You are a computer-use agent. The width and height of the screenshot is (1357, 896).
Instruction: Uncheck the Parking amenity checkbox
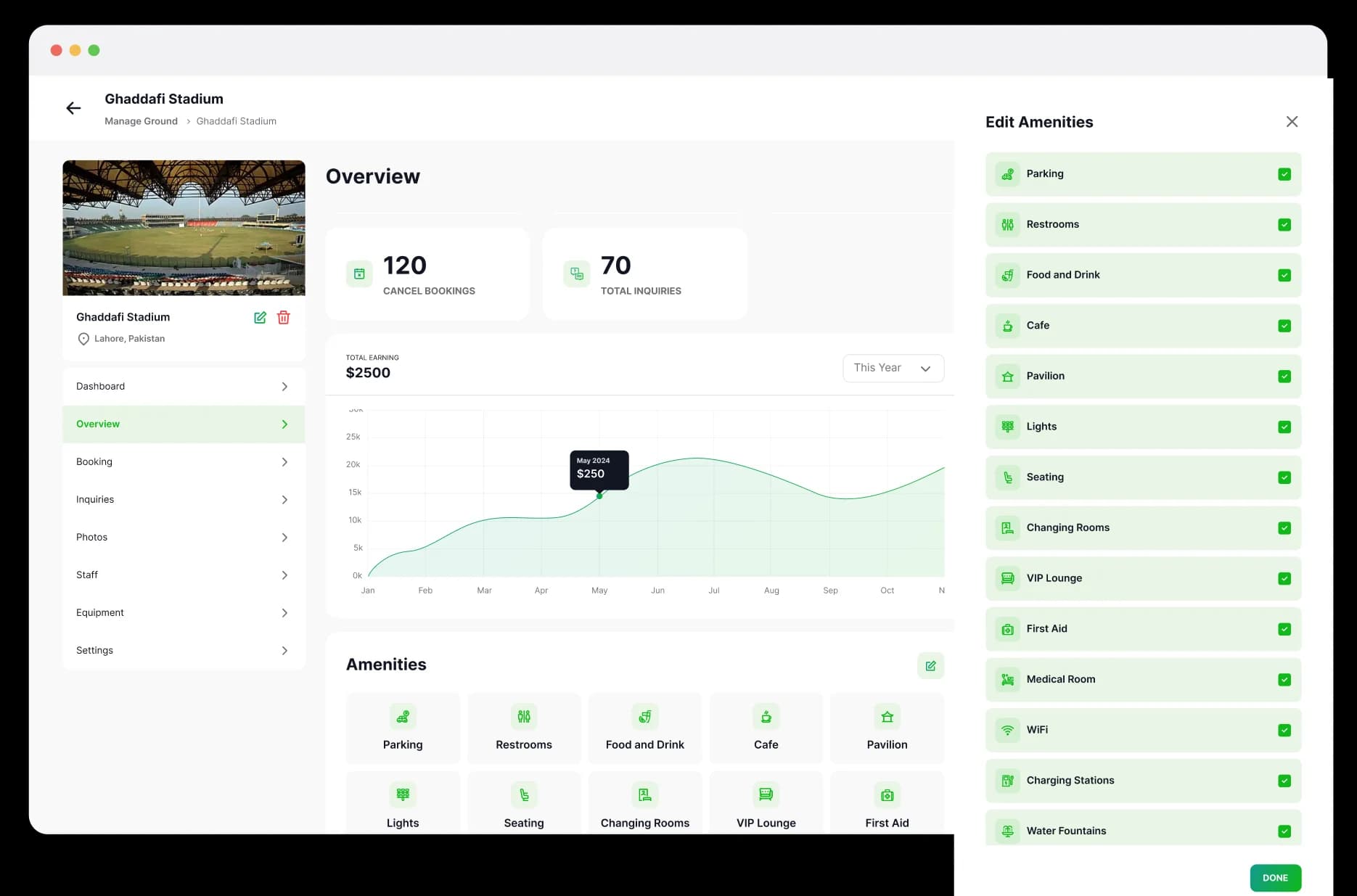1284,174
